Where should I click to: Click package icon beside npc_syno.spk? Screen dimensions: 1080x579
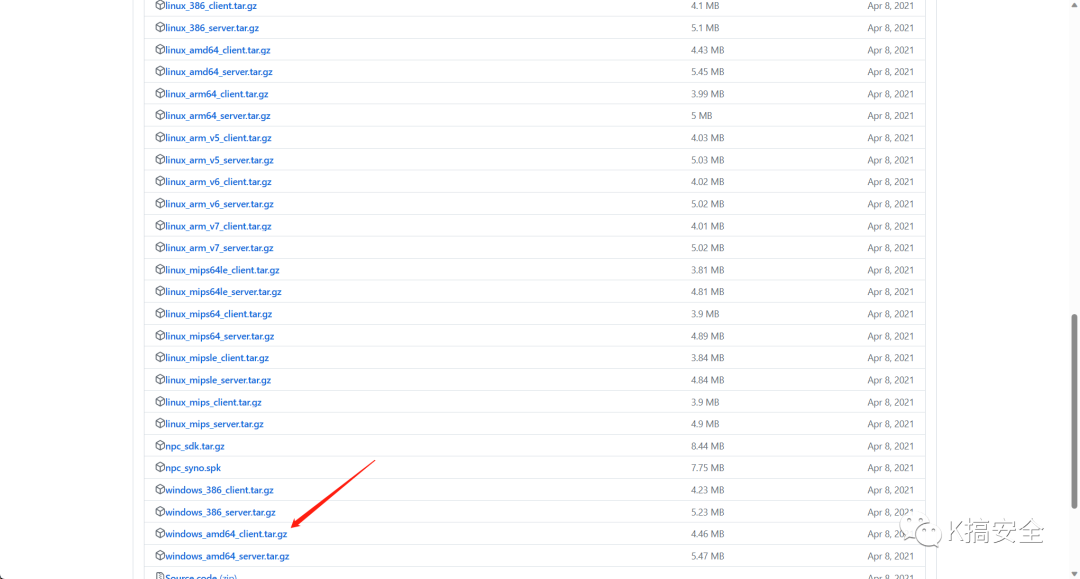click(x=160, y=467)
